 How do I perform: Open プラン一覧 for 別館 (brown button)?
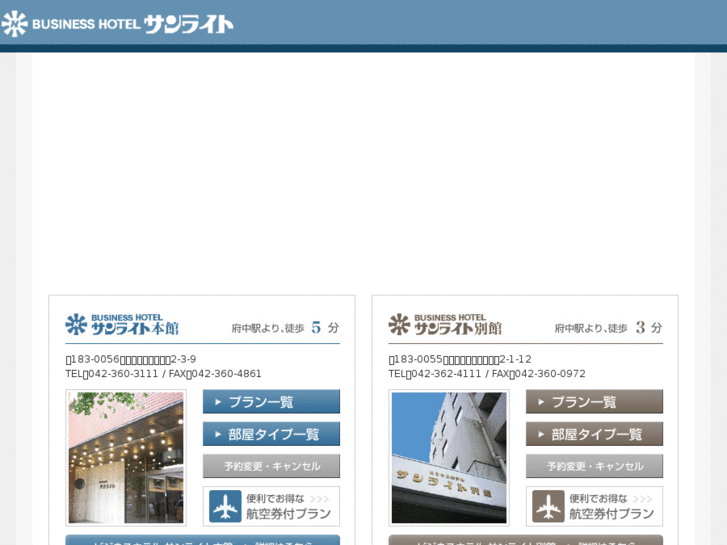point(594,402)
